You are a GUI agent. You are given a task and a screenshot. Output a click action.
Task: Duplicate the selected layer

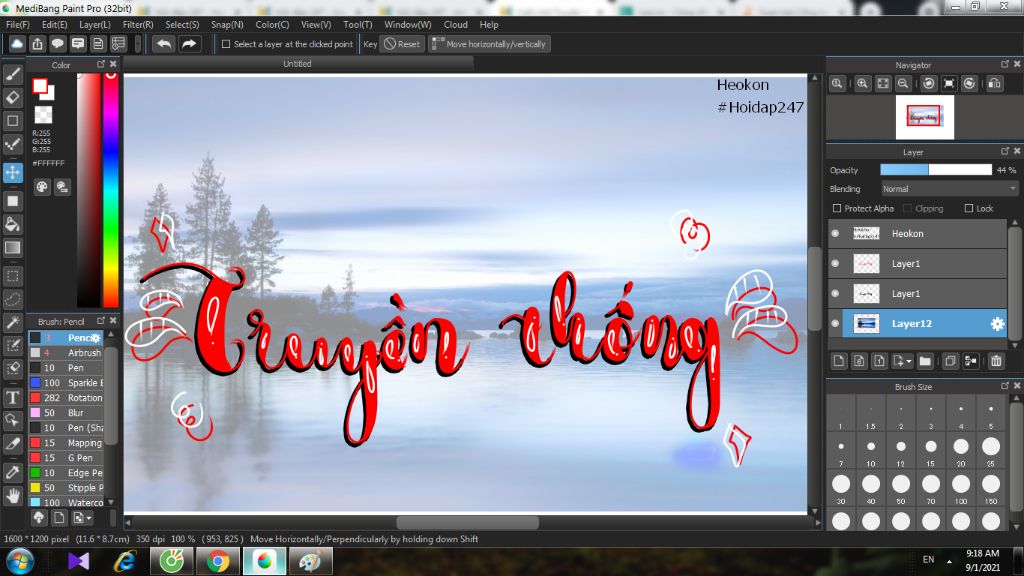(950, 361)
